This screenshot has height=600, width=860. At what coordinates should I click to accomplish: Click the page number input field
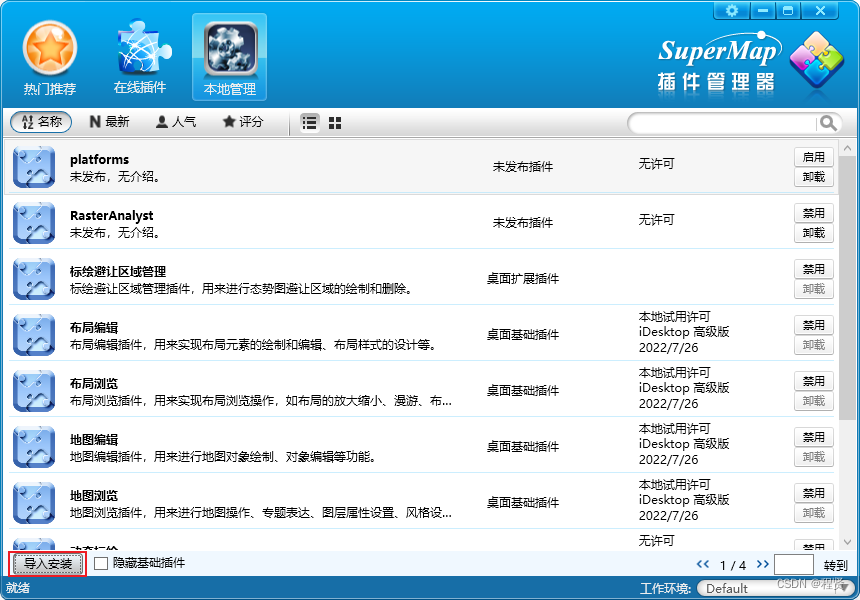click(794, 564)
